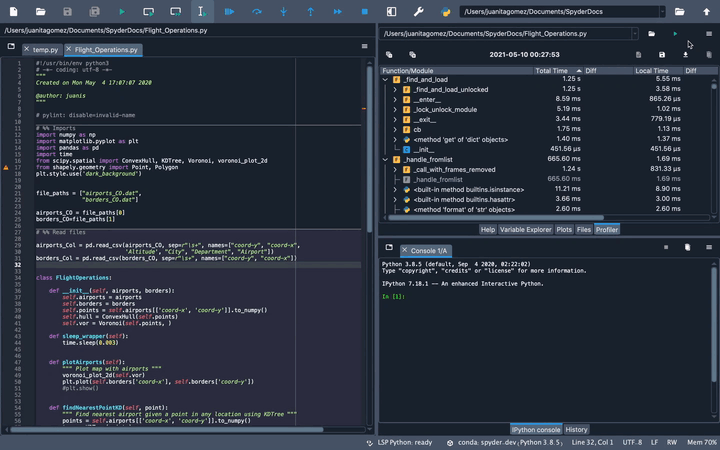Browse editor tabs icon
720x450 pixels.
(11, 46)
